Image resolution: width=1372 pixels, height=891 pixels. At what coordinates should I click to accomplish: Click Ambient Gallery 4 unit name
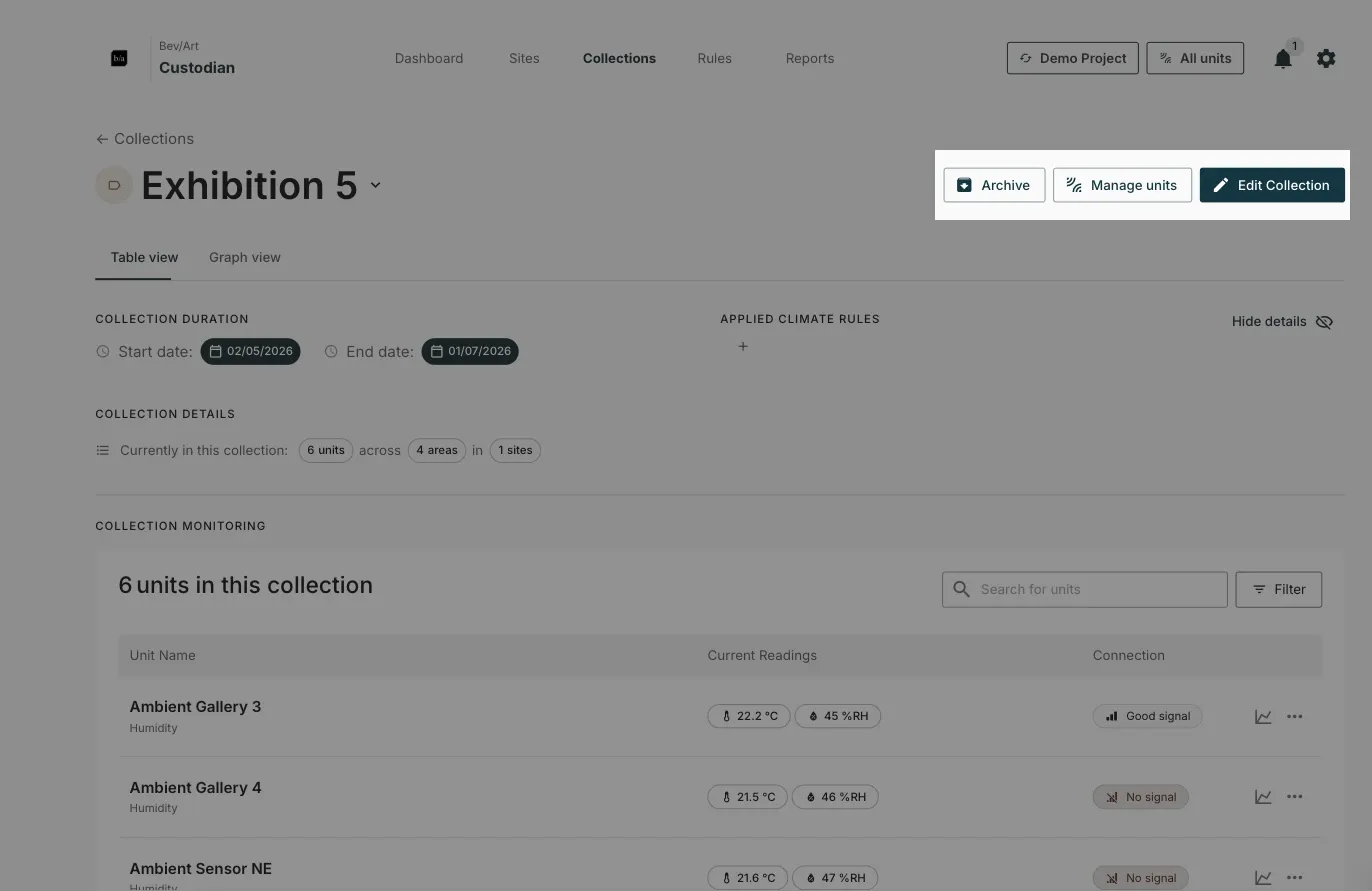tap(195, 787)
